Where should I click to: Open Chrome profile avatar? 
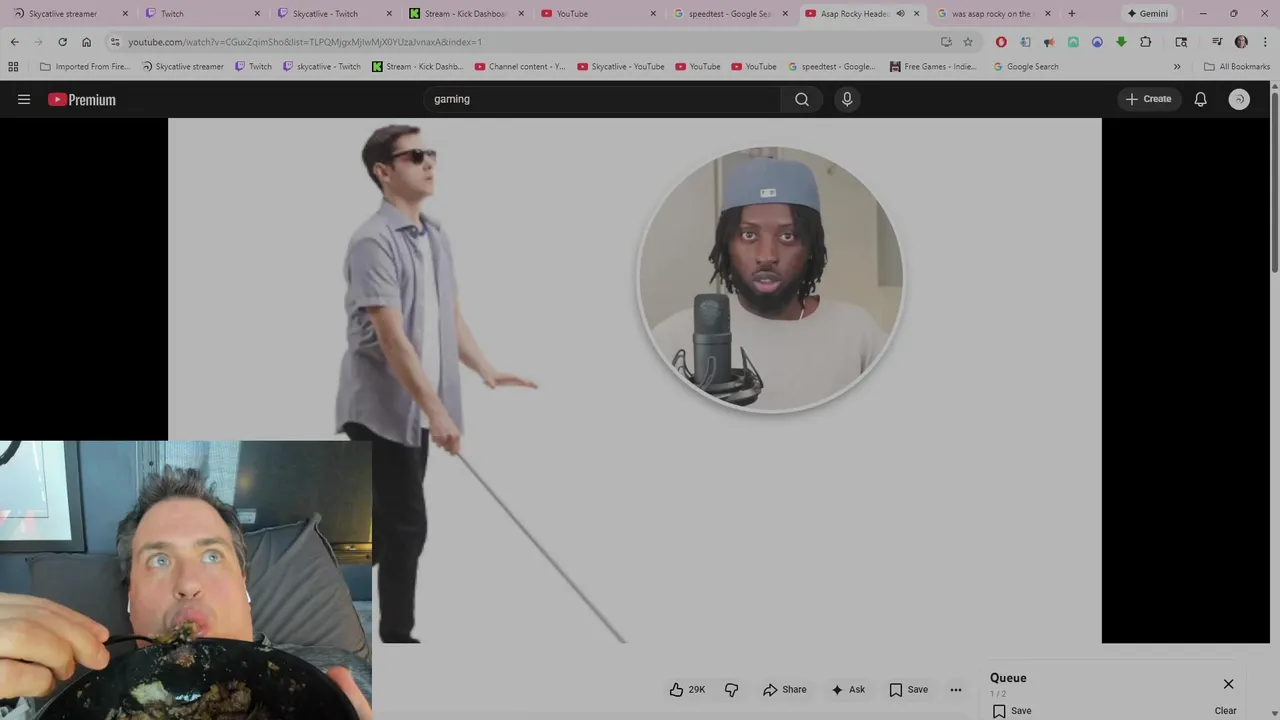point(1241,42)
